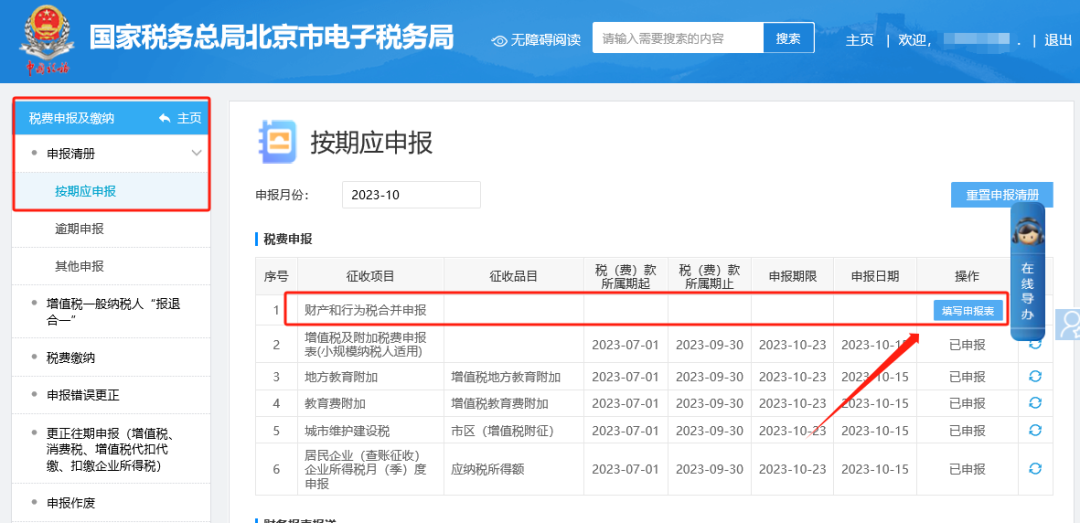Refresh the 教育费附加 row status
The height and width of the screenshot is (523, 1080).
(1035, 403)
